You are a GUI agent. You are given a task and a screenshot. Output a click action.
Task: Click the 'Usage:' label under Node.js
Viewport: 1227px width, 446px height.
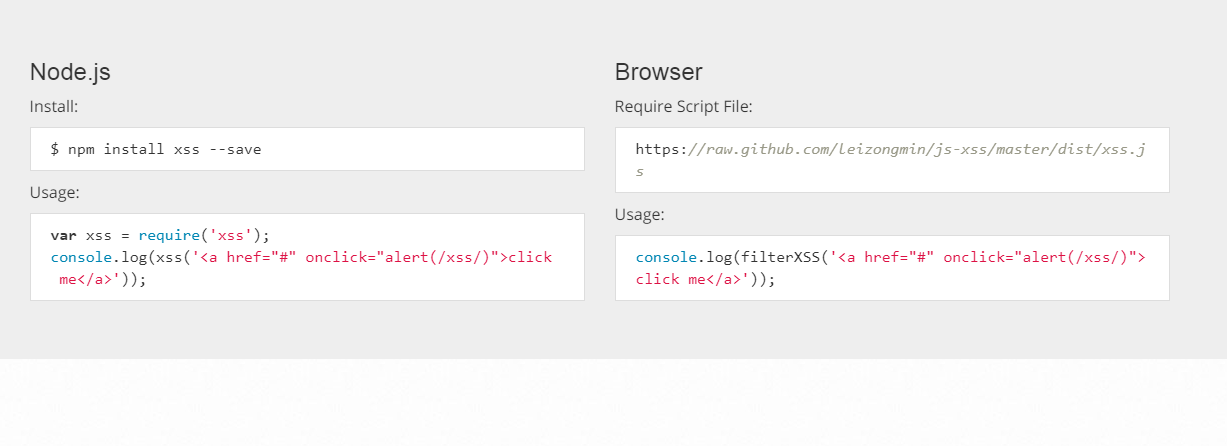coord(55,192)
